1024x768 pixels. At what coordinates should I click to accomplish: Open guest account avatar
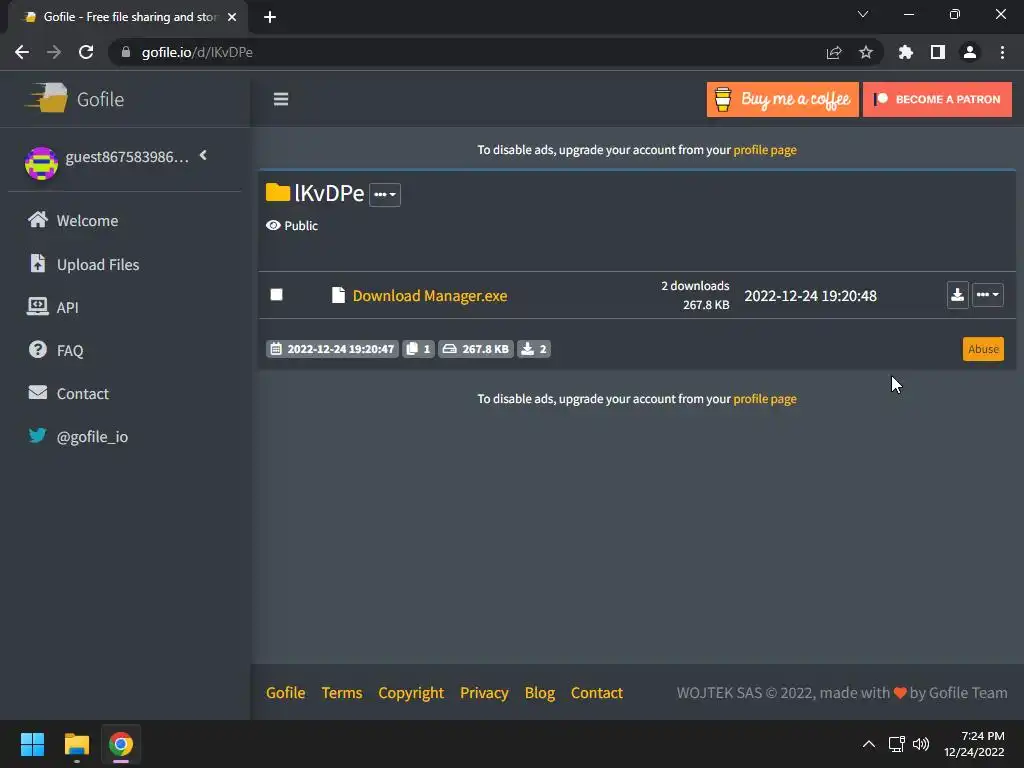pyautogui.click(x=41, y=163)
